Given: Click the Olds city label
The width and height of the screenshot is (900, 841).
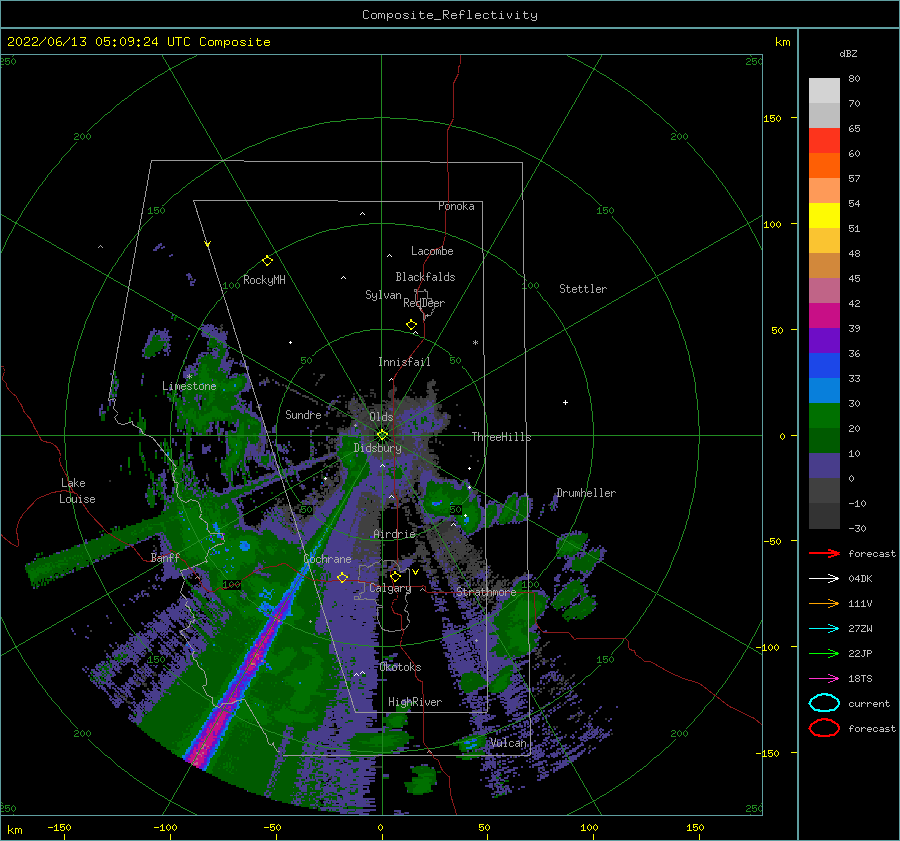Looking at the screenshot, I should coord(381,417).
